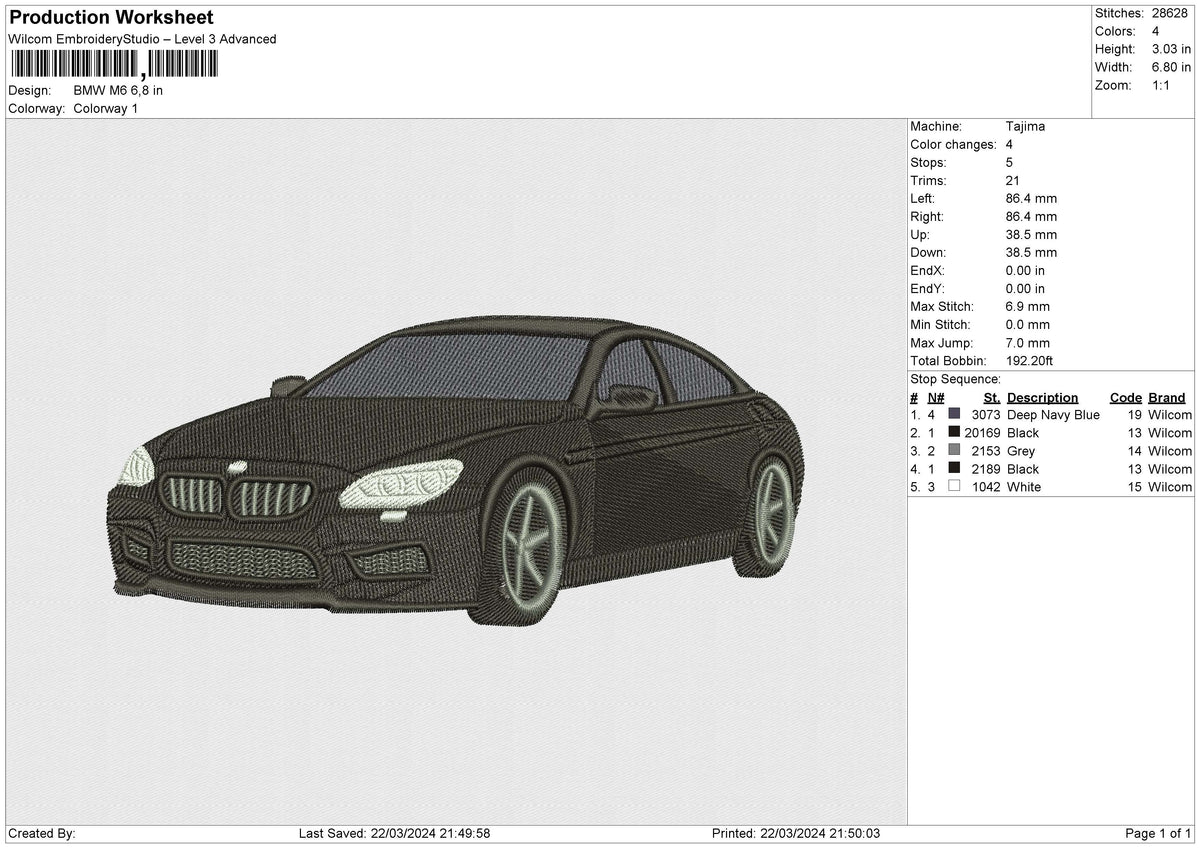This screenshot has height=848, width=1200.
Task: Click the Min Stitch value '0.0 mm'
Action: (1028, 325)
